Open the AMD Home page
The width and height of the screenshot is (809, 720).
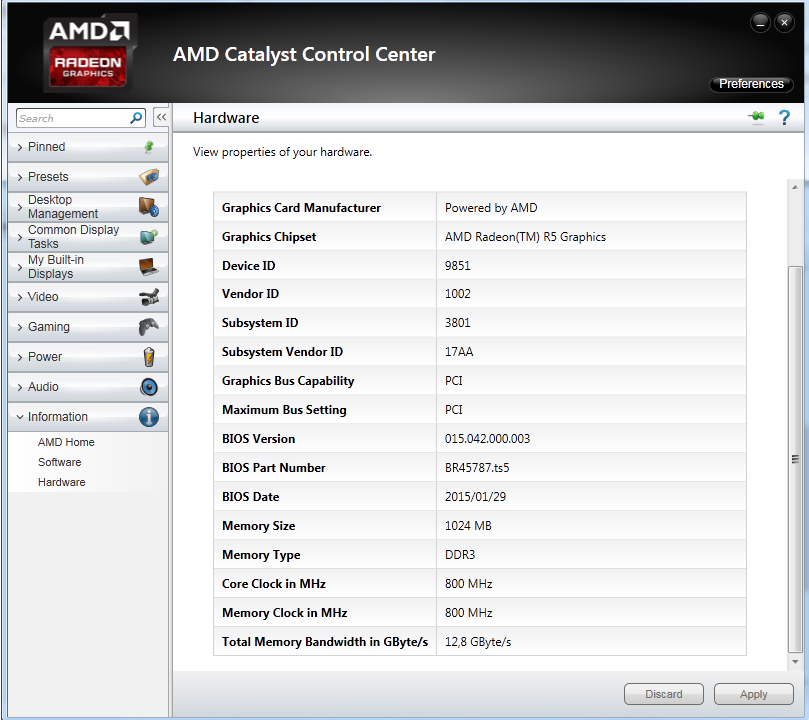(66, 442)
